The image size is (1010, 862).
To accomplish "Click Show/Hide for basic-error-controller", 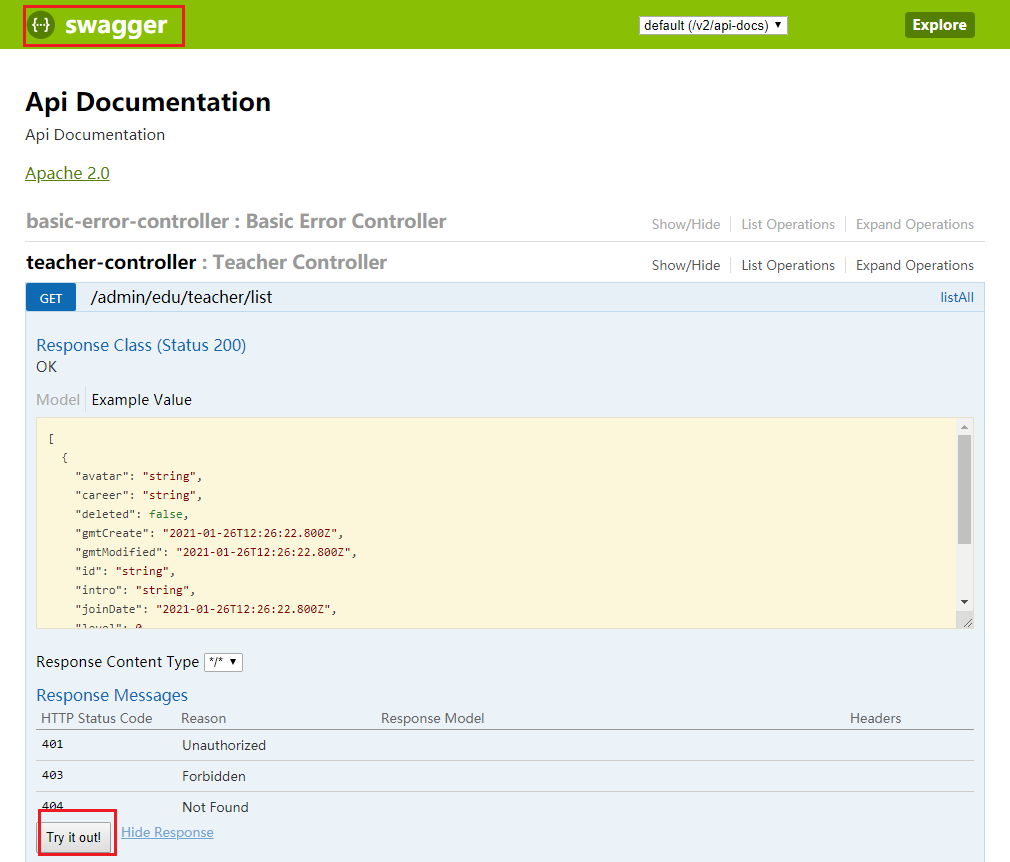I will coord(685,224).
